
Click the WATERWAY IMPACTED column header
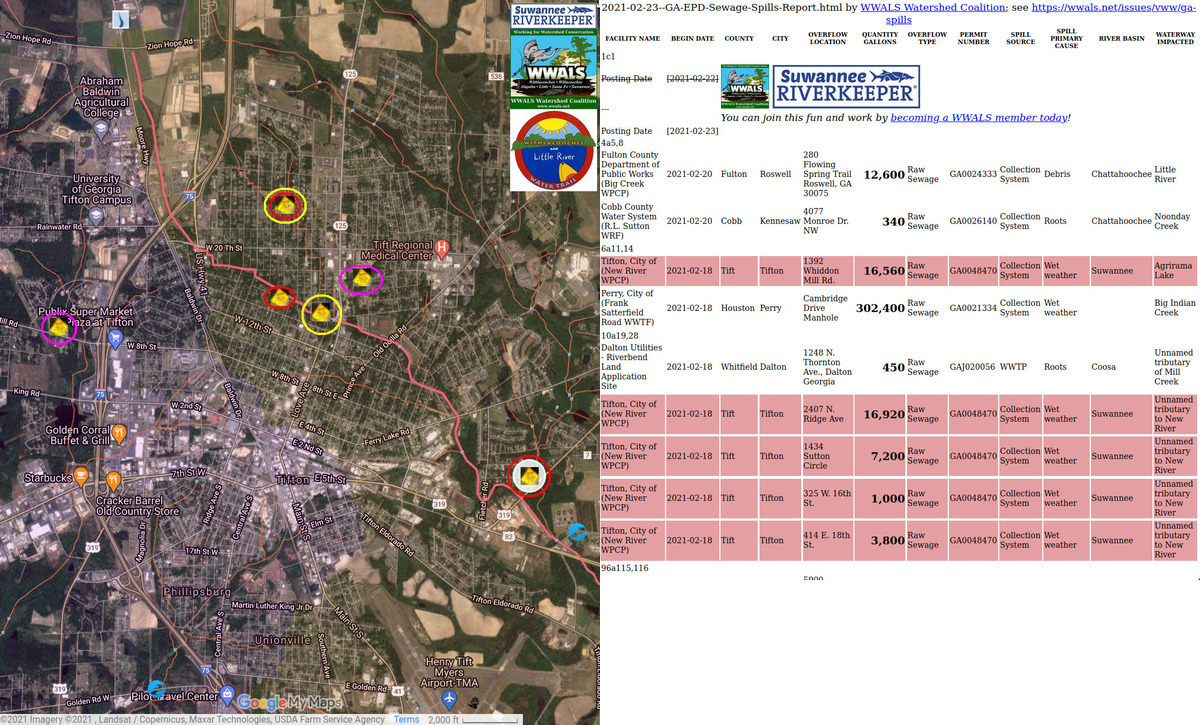(x=1175, y=38)
